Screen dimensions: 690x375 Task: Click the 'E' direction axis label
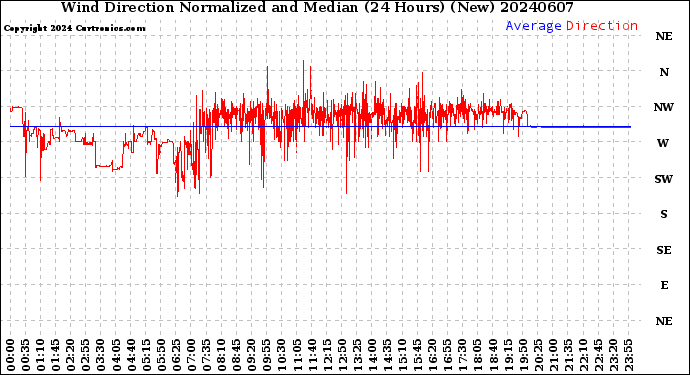pos(664,285)
